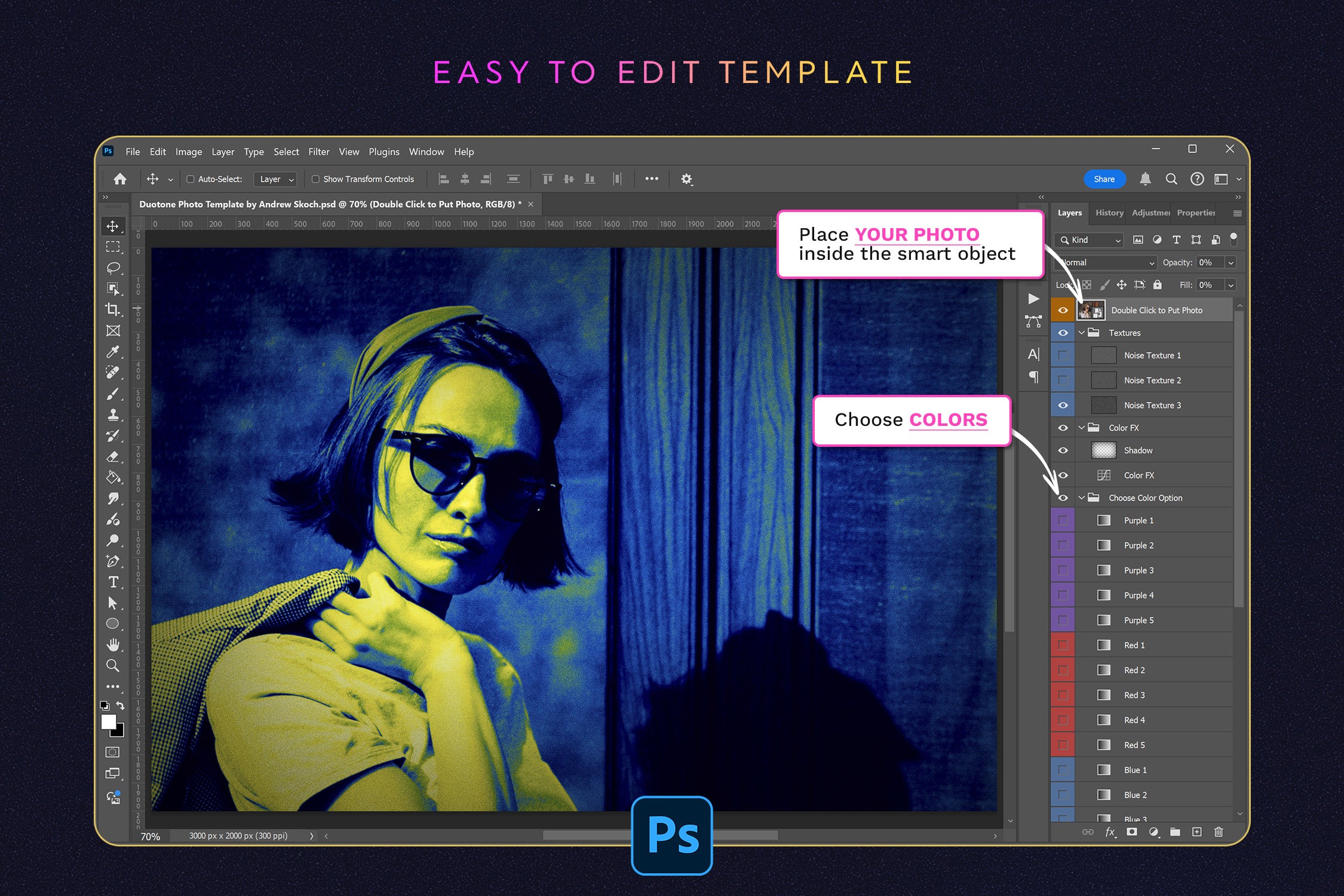Select the Lasso tool

[x=112, y=268]
